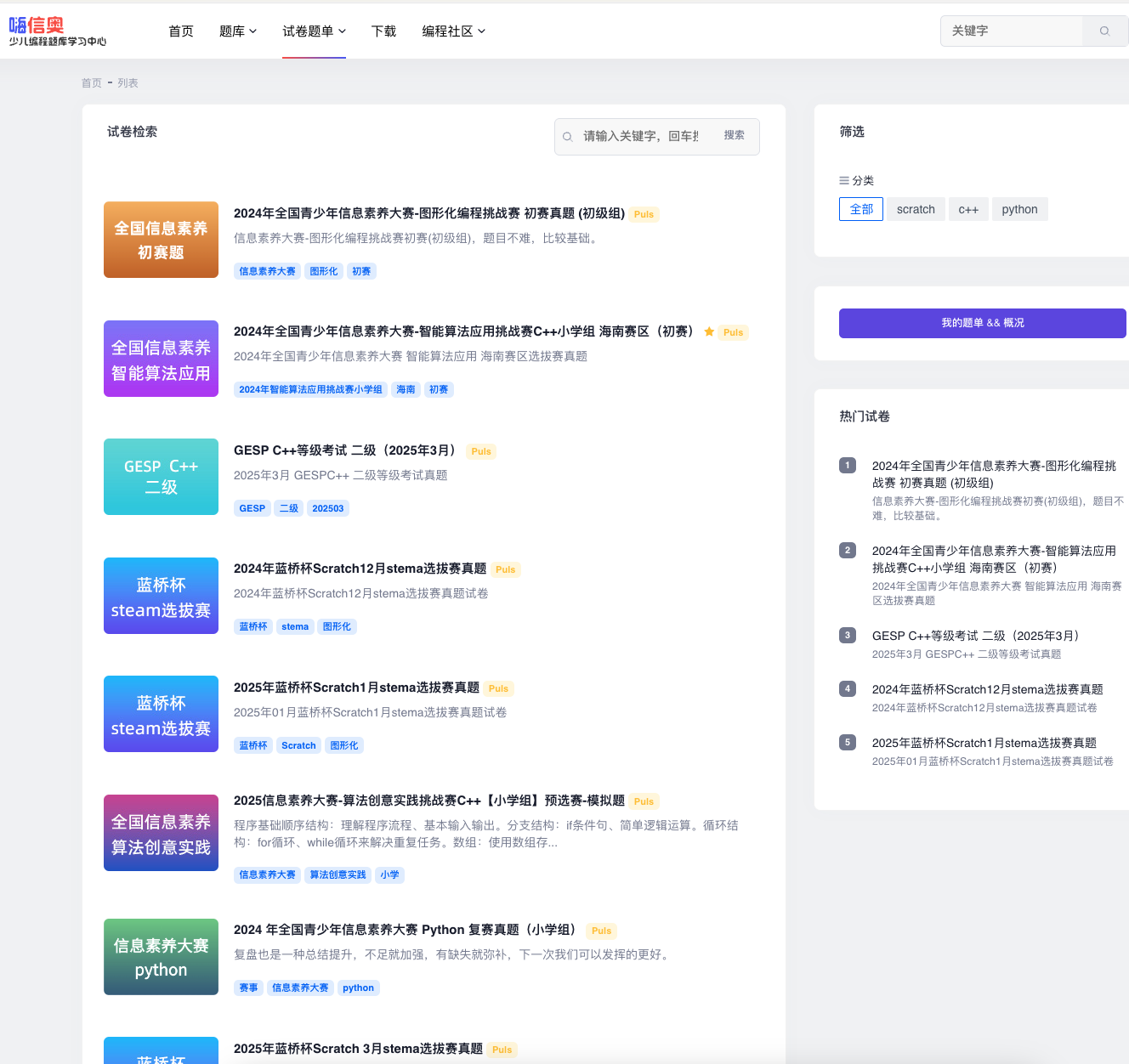The height and width of the screenshot is (1064, 1129).
Task: Open 2024年蓝桥杯Scratch12月stema title in list
Action: pos(360,569)
